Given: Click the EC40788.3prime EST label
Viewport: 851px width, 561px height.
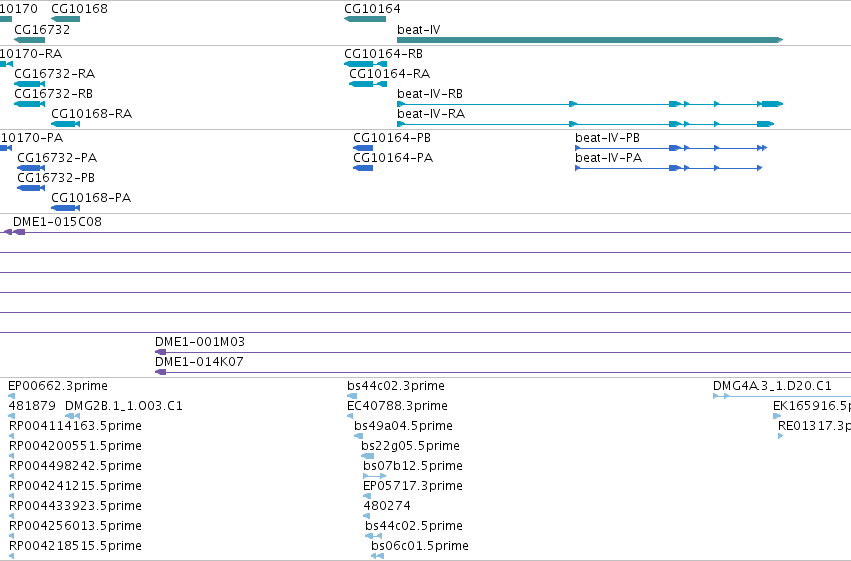Looking at the screenshot, I should pyautogui.click(x=397, y=406).
